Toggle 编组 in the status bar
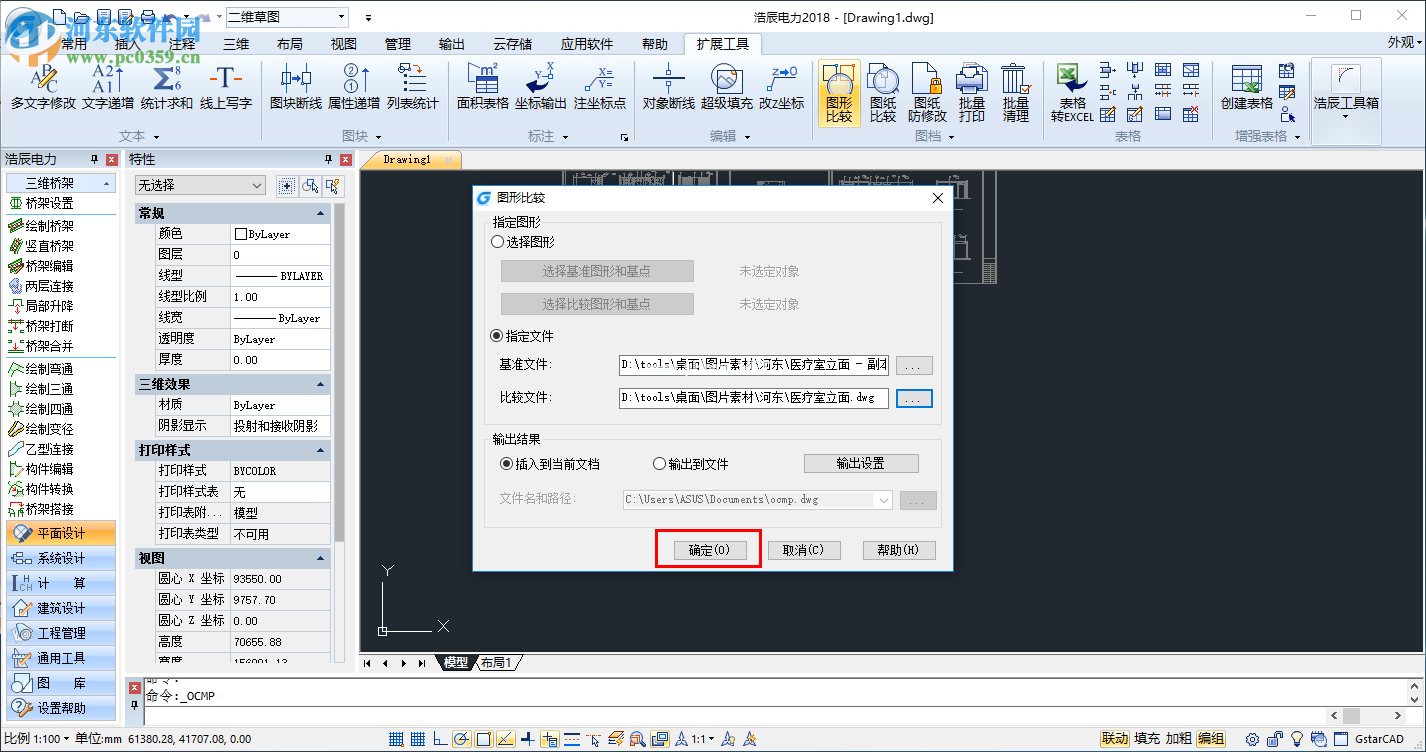 point(1211,739)
